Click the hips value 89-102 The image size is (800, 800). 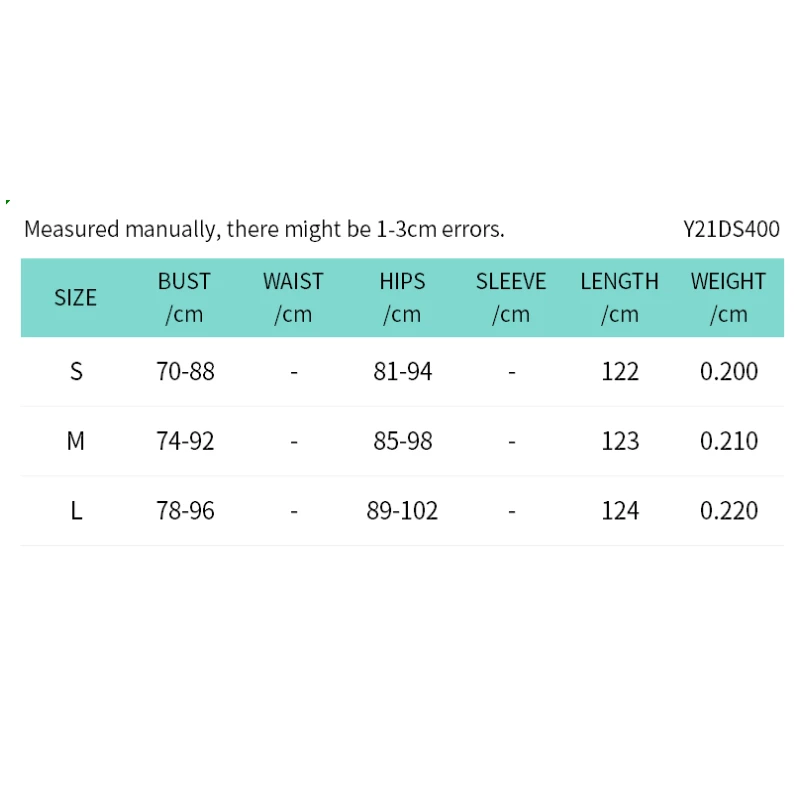(402, 511)
